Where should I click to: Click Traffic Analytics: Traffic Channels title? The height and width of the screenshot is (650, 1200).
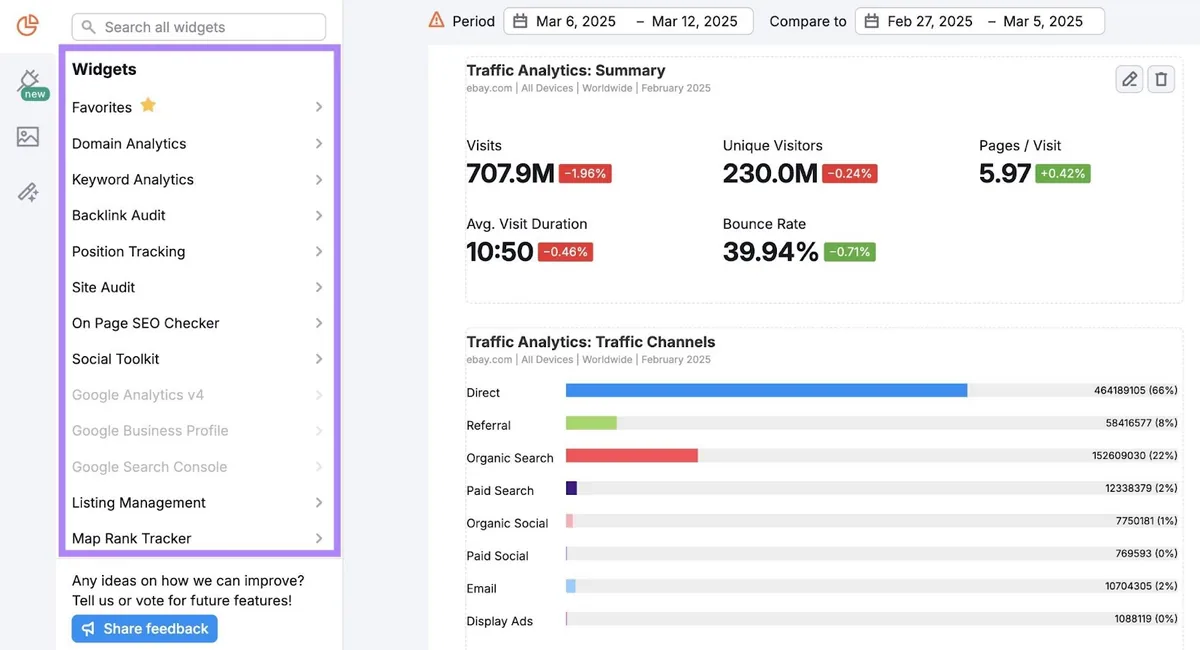point(591,342)
